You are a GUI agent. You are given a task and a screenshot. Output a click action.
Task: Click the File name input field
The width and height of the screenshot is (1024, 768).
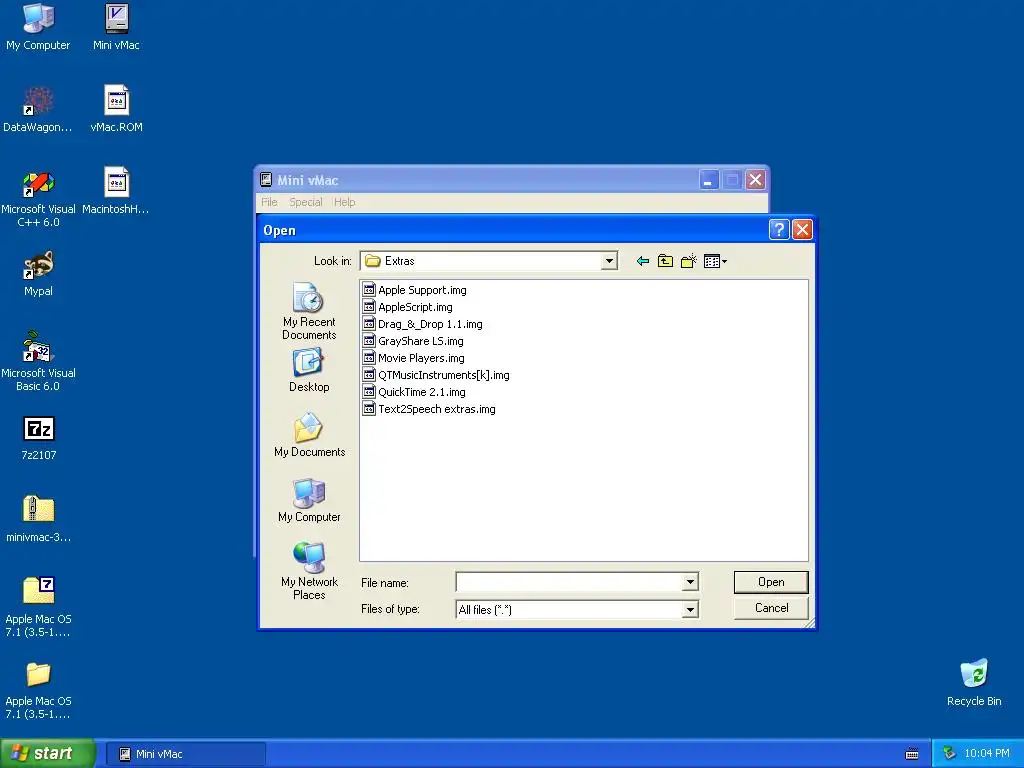(569, 582)
